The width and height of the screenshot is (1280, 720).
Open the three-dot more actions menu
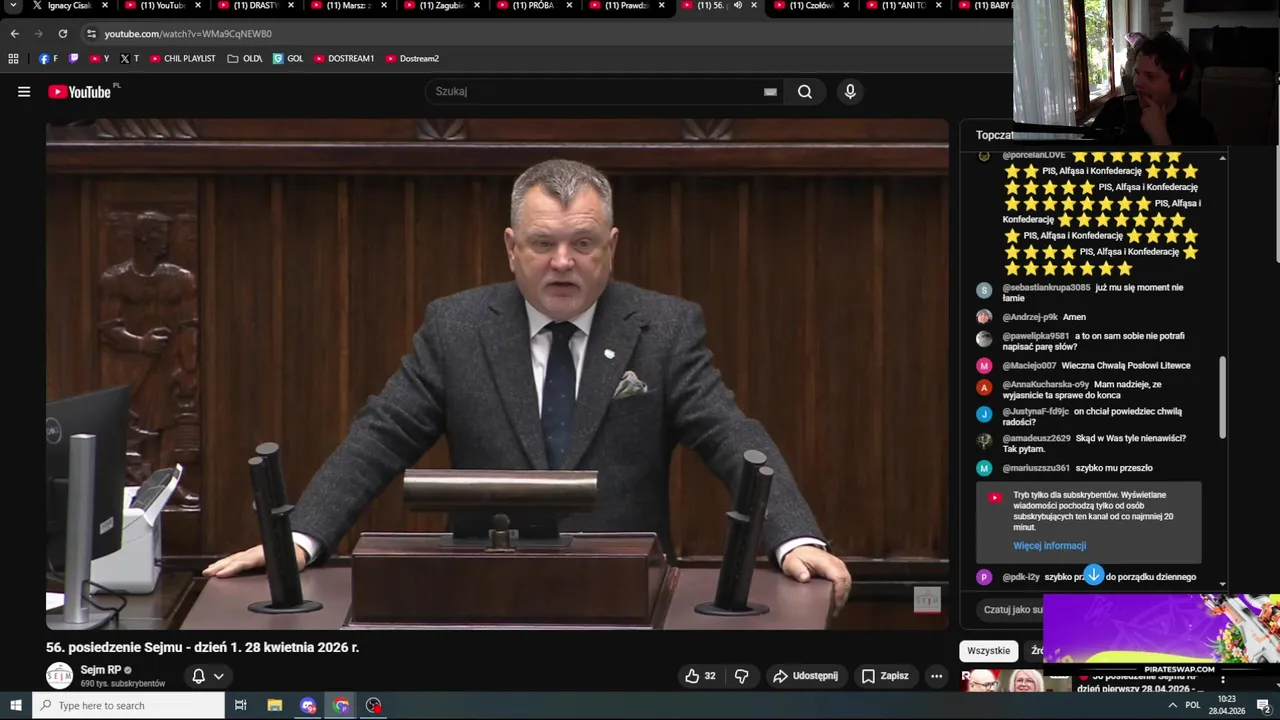pyautogui.click(x=936, y=676)
